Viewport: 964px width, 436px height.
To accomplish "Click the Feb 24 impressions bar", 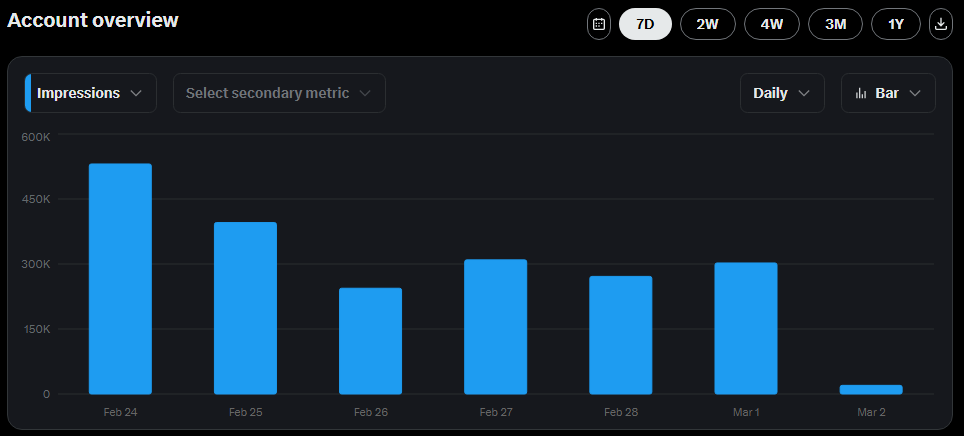I will pos(120,279).
